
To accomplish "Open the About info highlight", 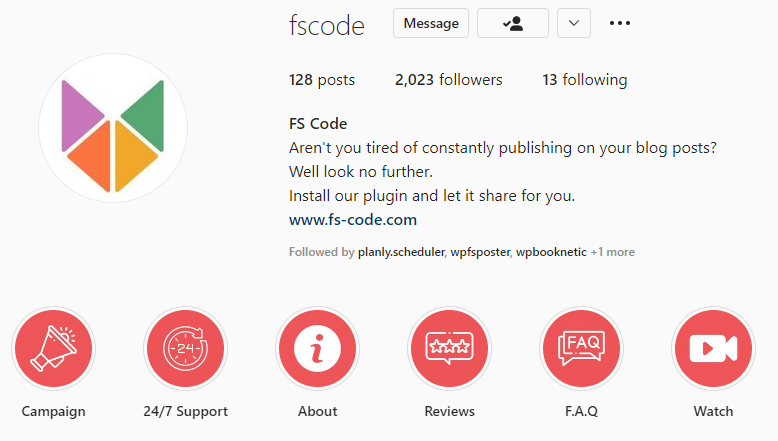I will point(318,348).
